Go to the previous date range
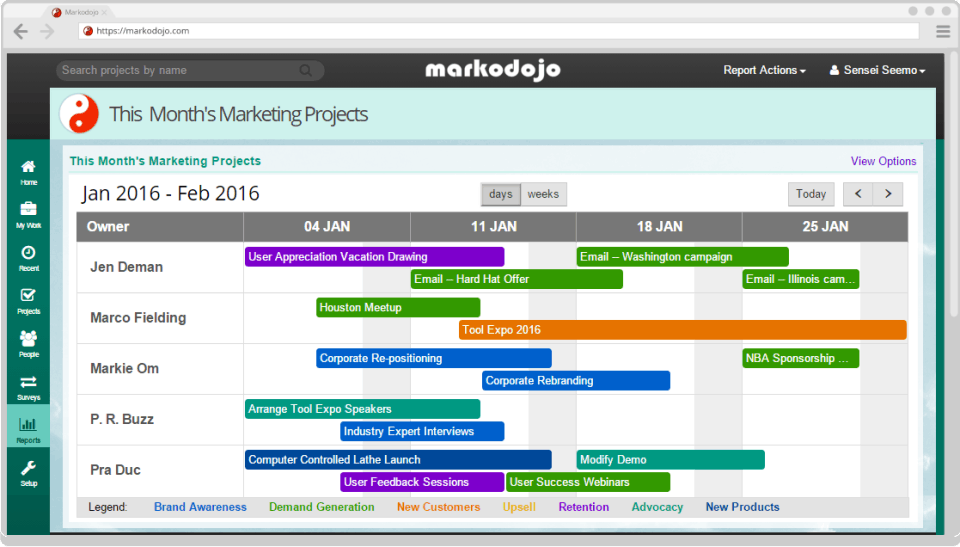 pyautogui.click(x=858, y=194)
